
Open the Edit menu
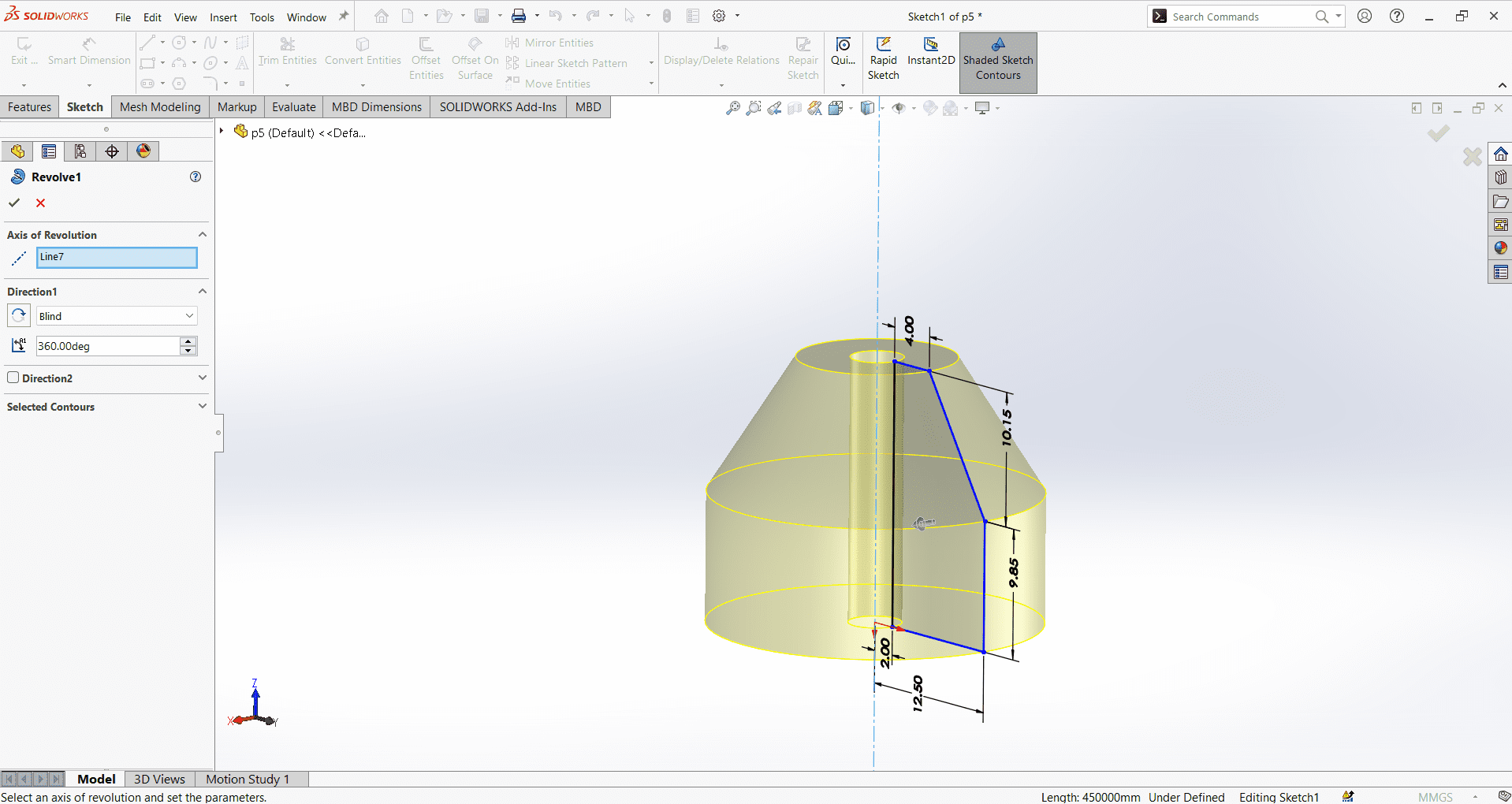coord(152,17)
